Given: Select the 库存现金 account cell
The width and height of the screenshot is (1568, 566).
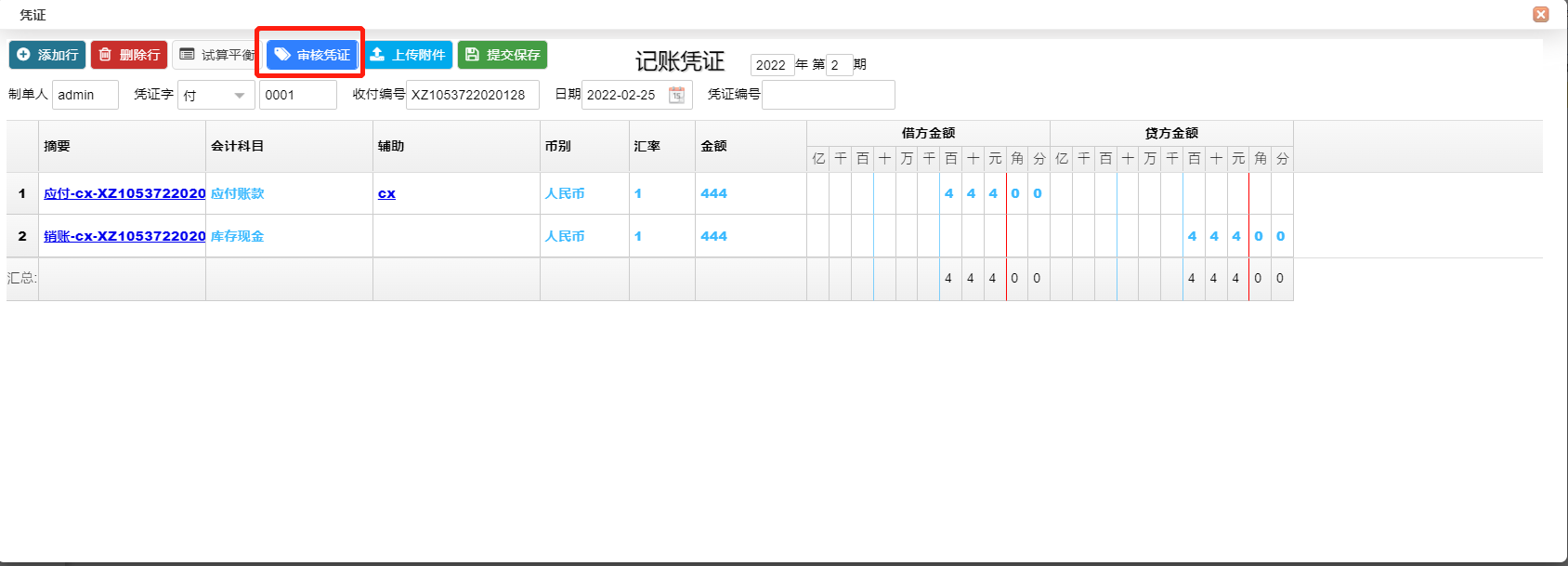Looking at the screenshot, I should 238,236.
